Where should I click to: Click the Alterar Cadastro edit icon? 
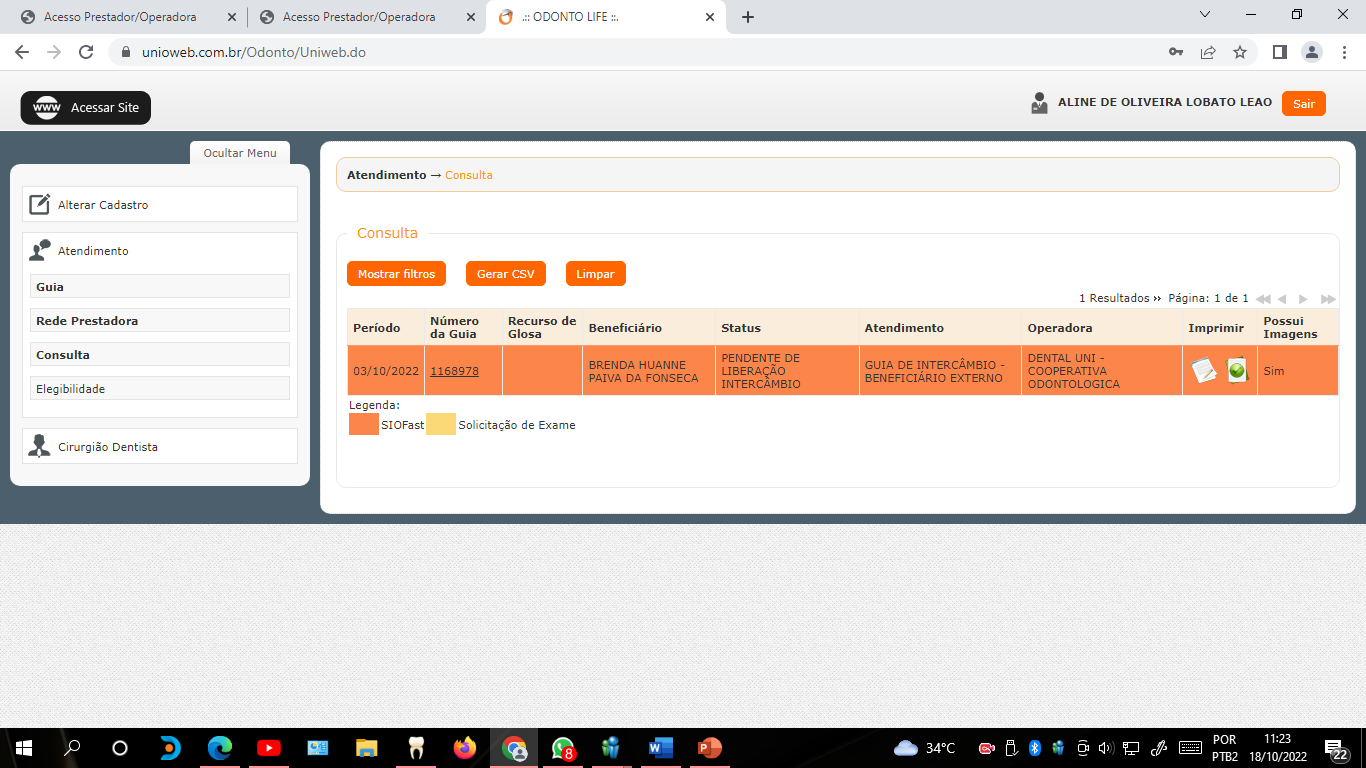tap(39, 205)
